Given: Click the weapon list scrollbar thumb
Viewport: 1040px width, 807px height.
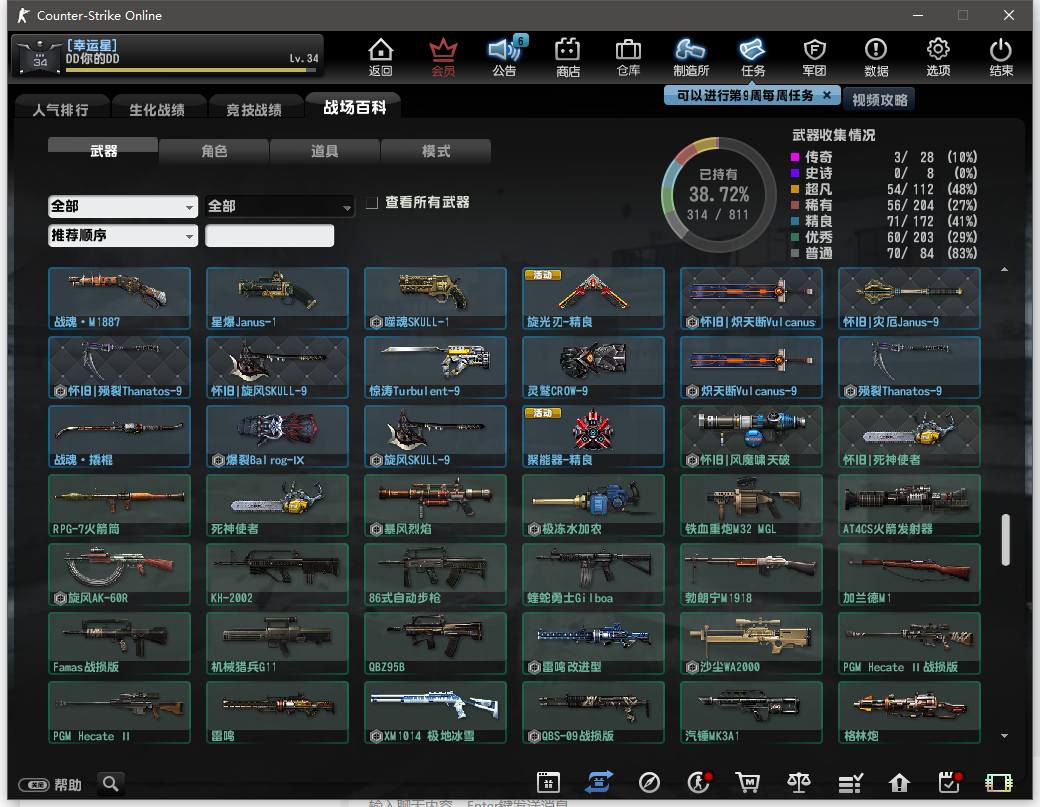Looking at the screenshot, I should coord(1005,539).
